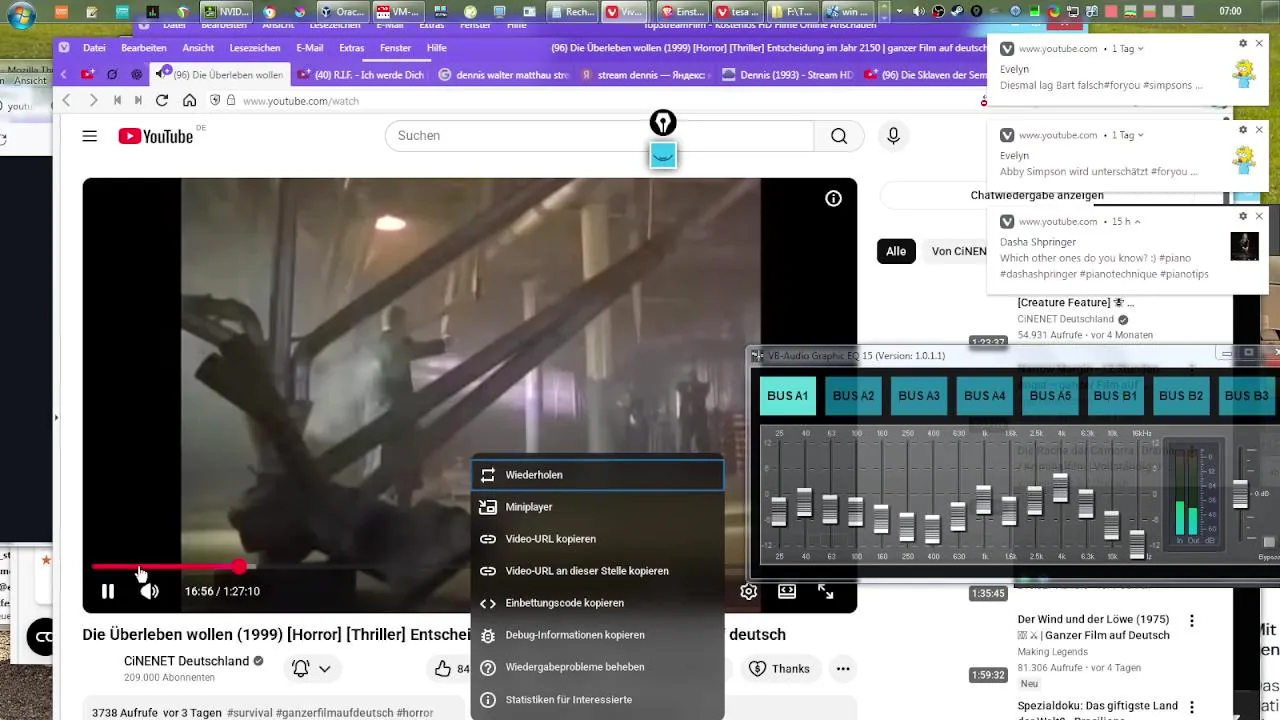Viewport: 1280px width, 720px height.
Task: Select BUS B2 in Graphic EQ
Action: click(x=1181, y=396)
